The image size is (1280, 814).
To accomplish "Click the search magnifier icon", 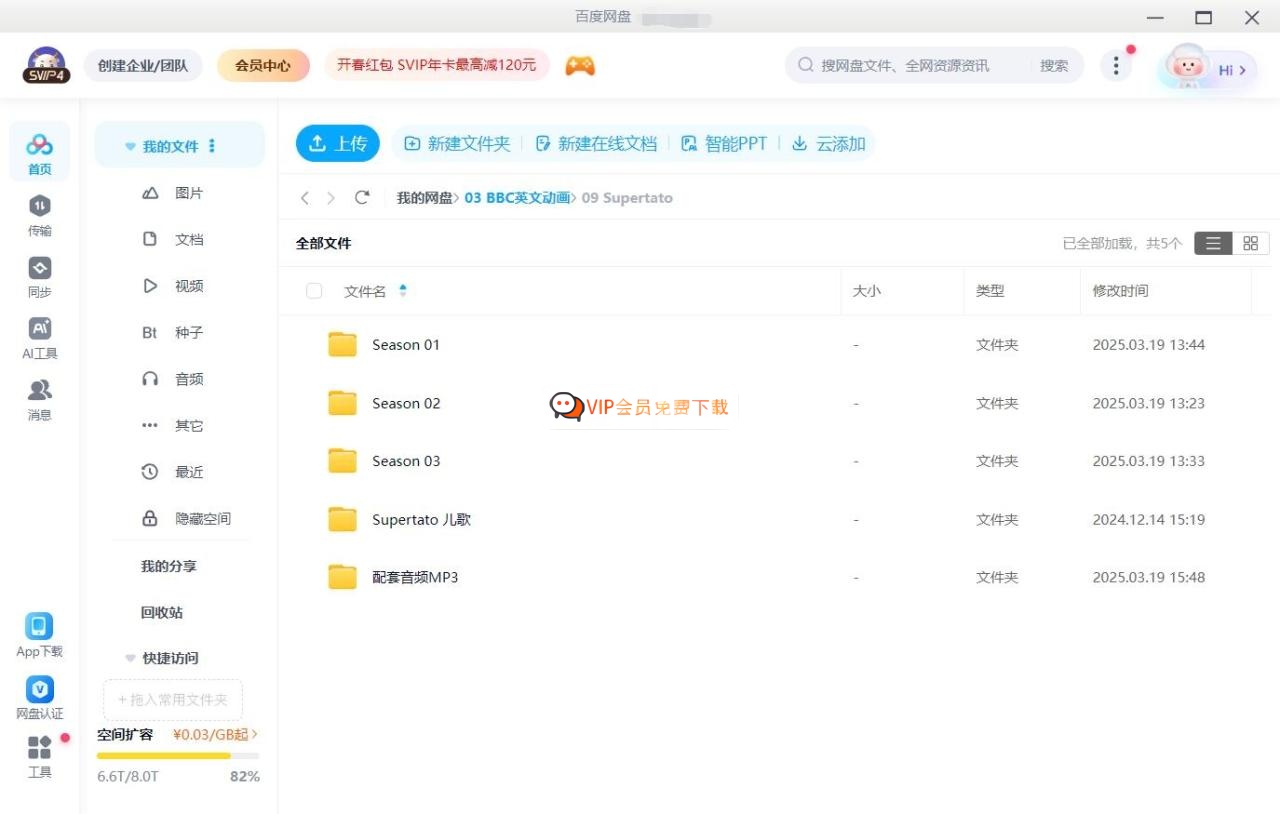I will point(805,65).
